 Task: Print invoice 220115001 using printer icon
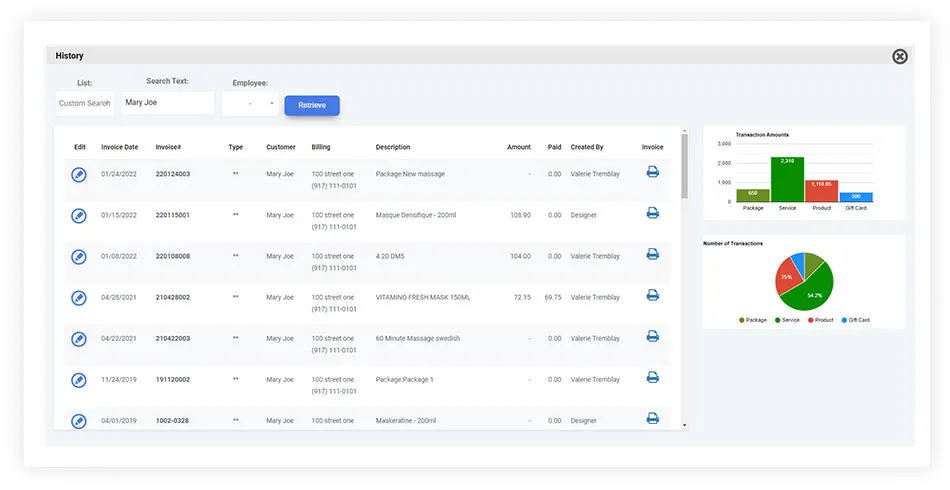[653, 213]
